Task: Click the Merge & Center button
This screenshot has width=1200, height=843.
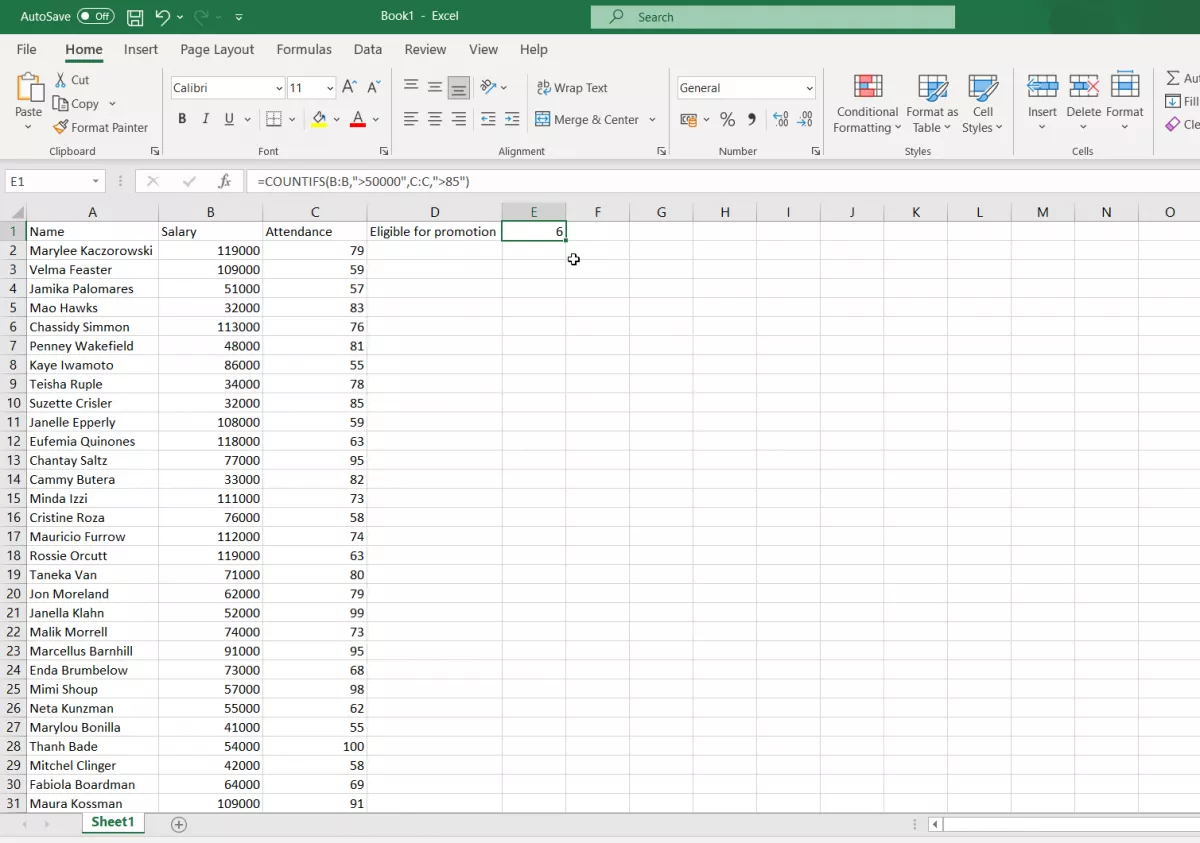Action: [587, 119]
